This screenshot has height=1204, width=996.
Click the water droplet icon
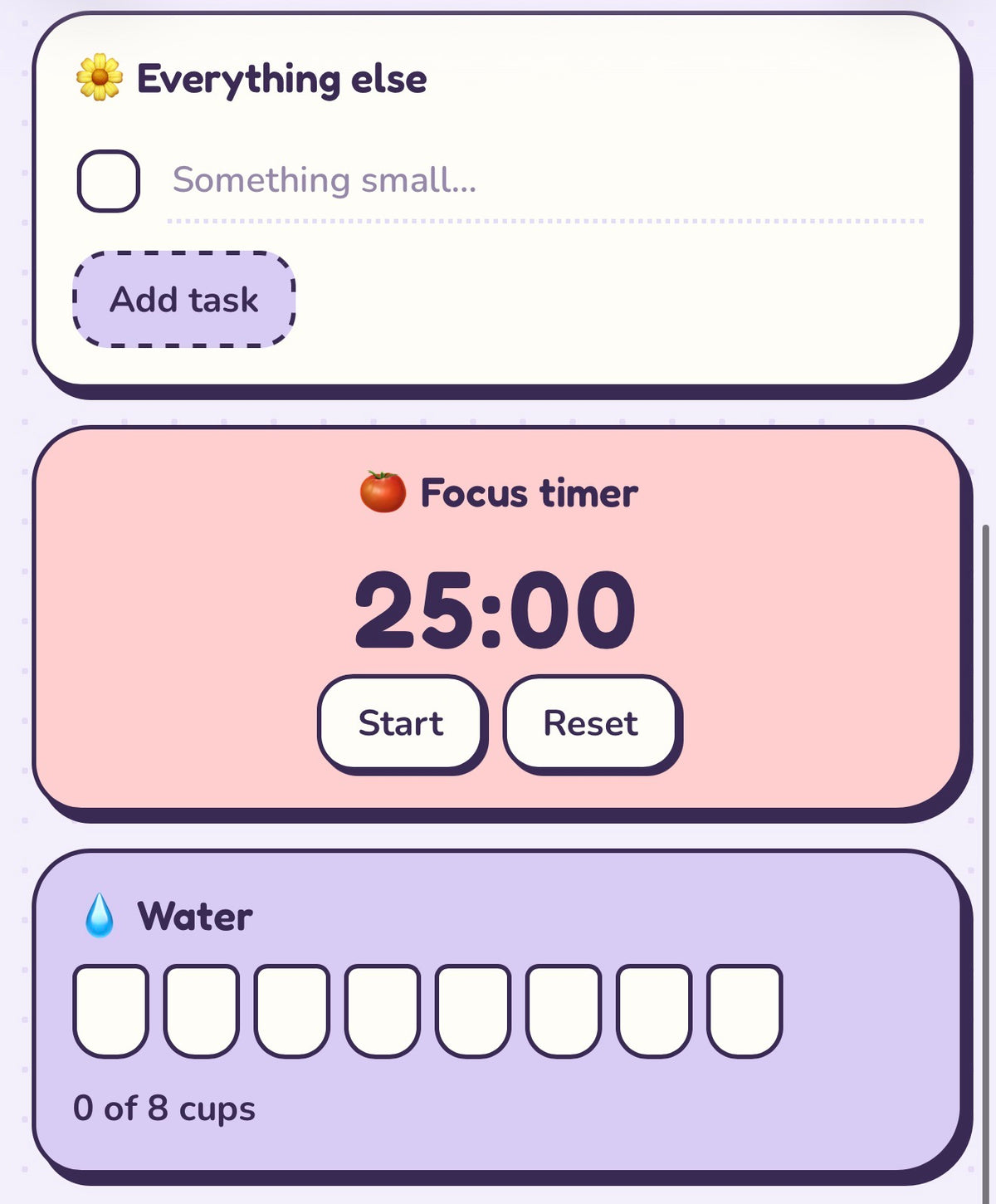tap(100, 915)
